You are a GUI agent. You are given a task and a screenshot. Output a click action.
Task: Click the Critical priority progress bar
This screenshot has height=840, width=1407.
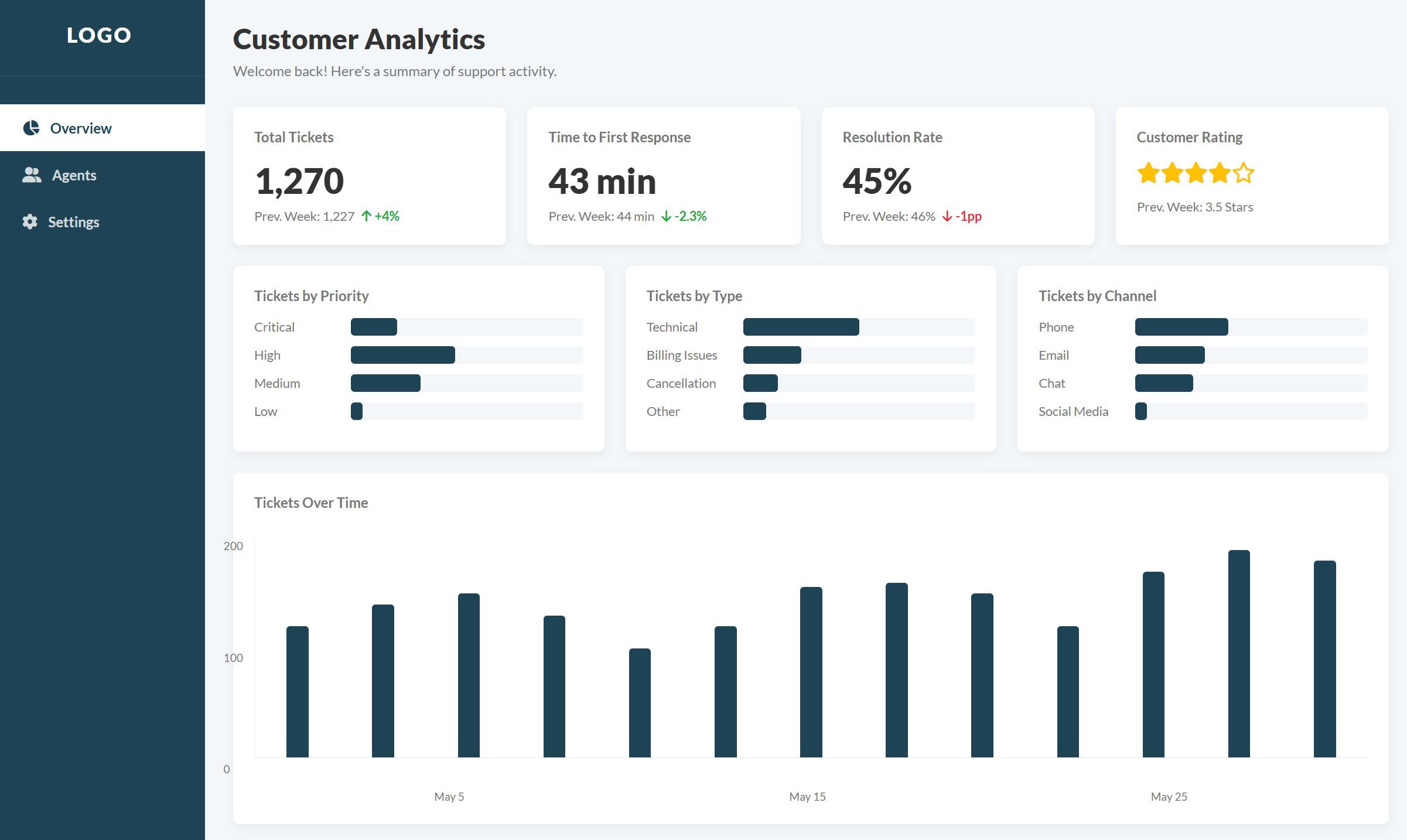point(466,327)
